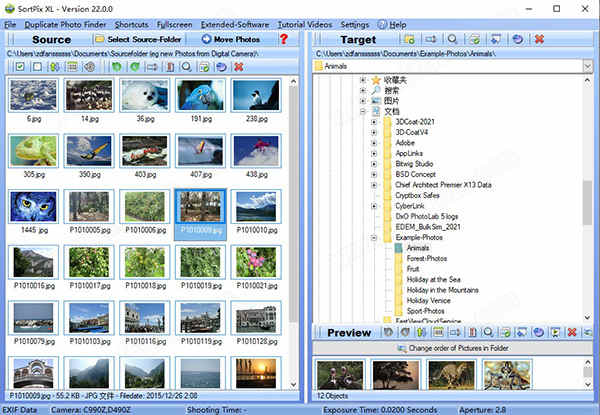Image resolution: width=600 pixels, height=415 pixels.
Task: Click Change order of Pictures in Folder
Action: pyautogui.click(x=453, y=348)
